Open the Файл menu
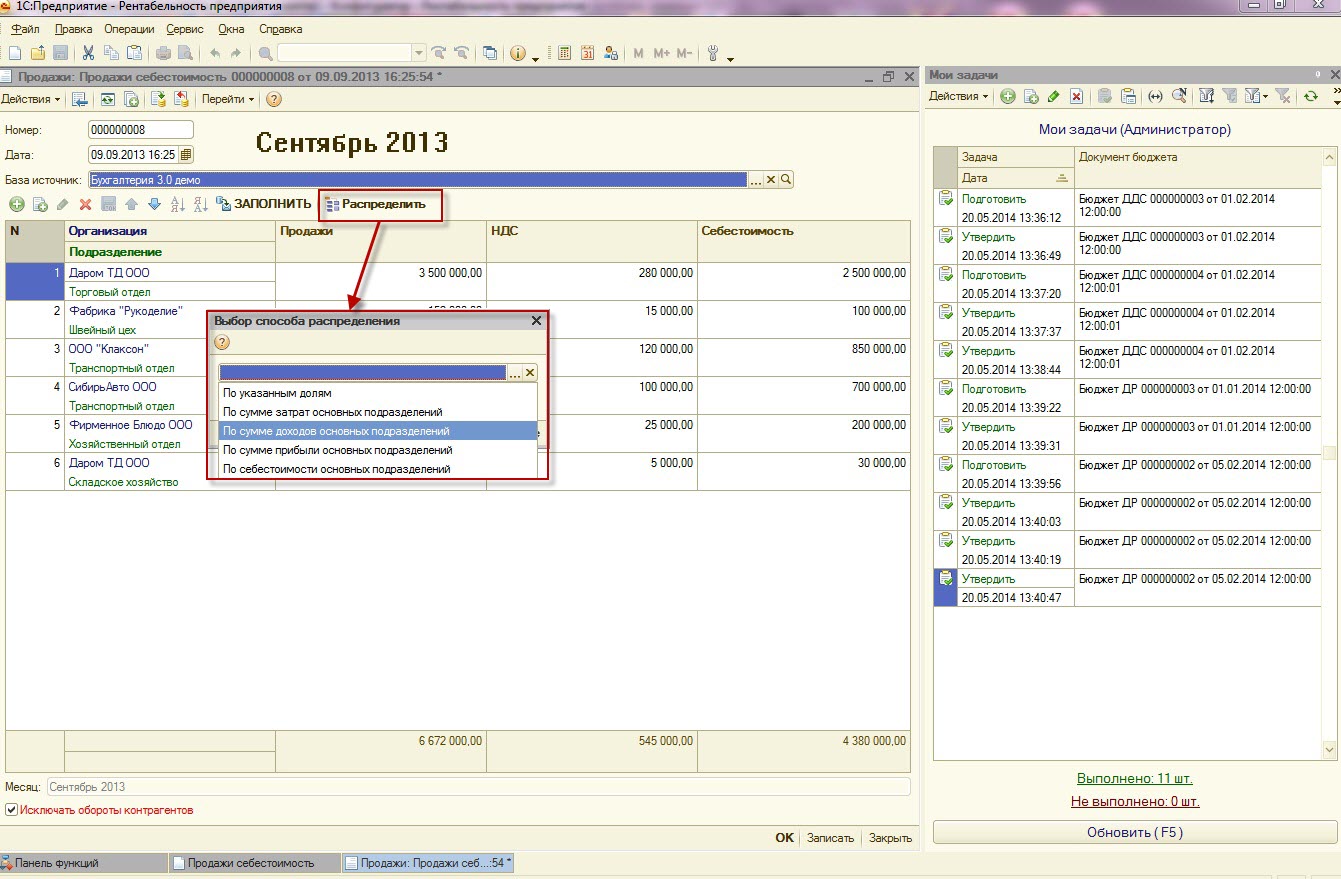The width and height of the screenshot is (1341, 879). 25,29
